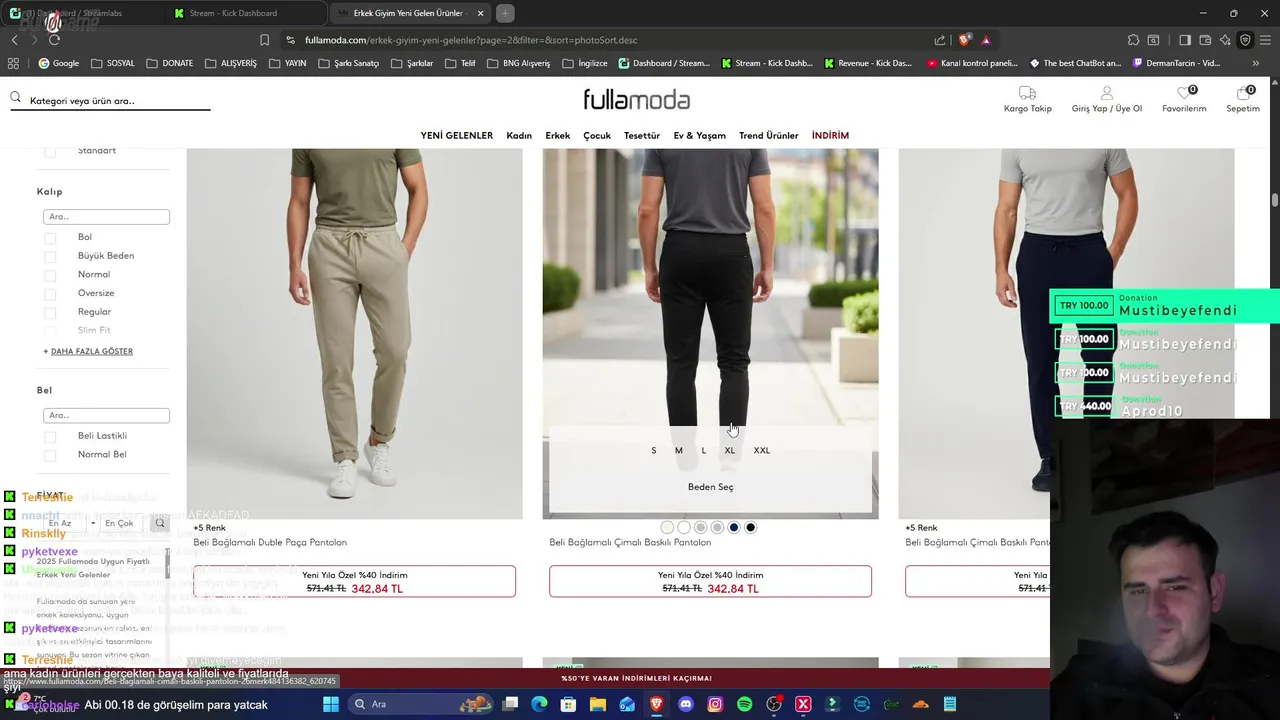Viewport: 1280px width, 720px height.
Task: Choose the navy color swatch on the black pants
Action: pos(734,527)
